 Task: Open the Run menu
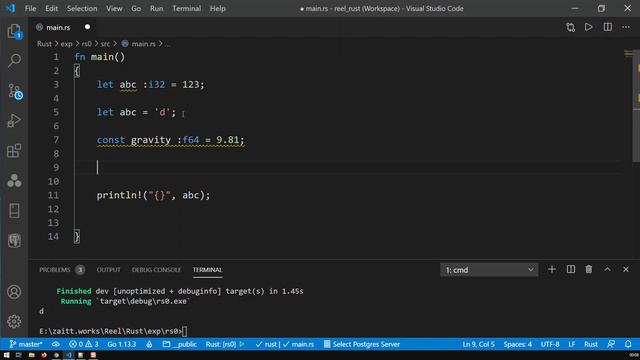[x=156, y=8]
